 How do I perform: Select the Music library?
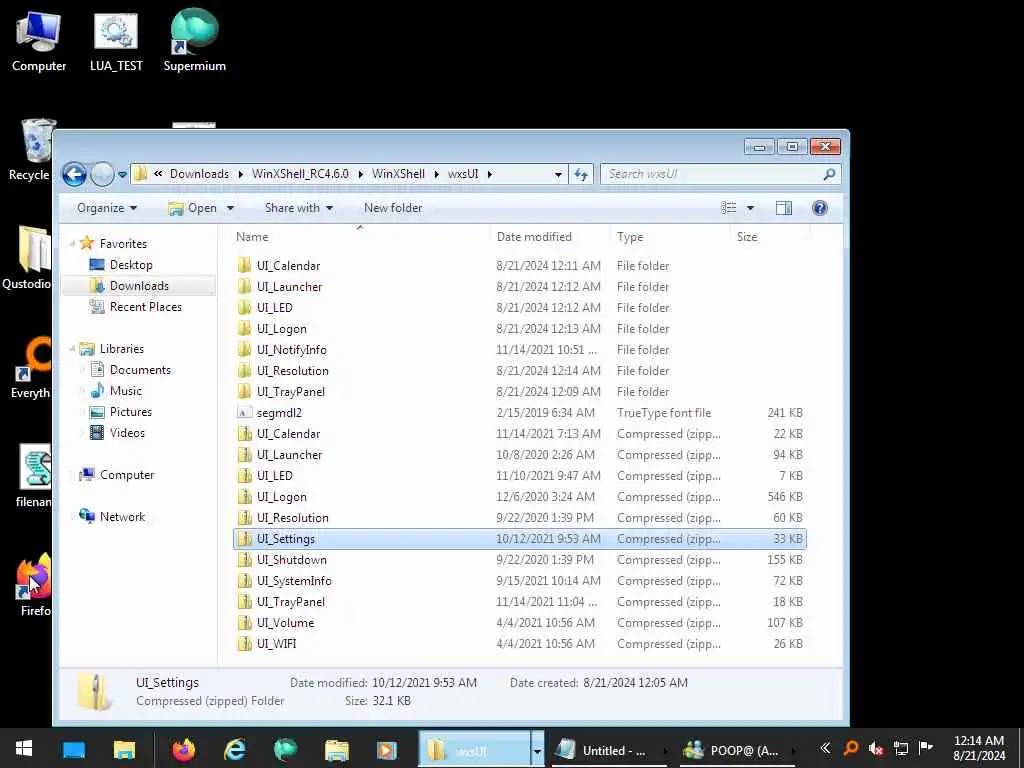click(x=125, y=391)
